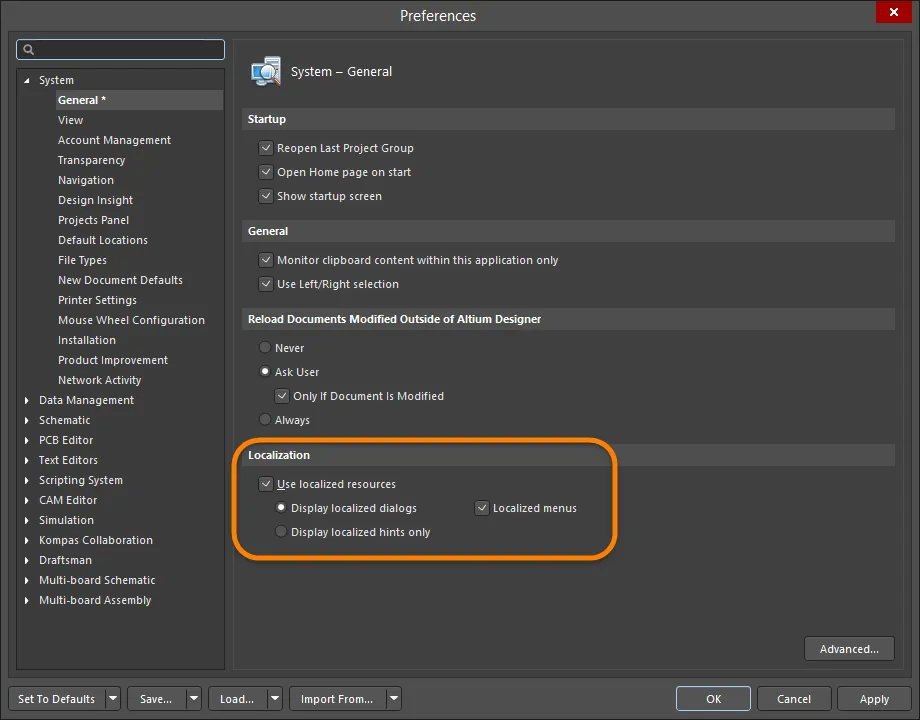The width and height of the screenshot is (920, 720).
Task: Open the Import From dropdown arrow
Action: pyautogui.click(x=394, y=698)
